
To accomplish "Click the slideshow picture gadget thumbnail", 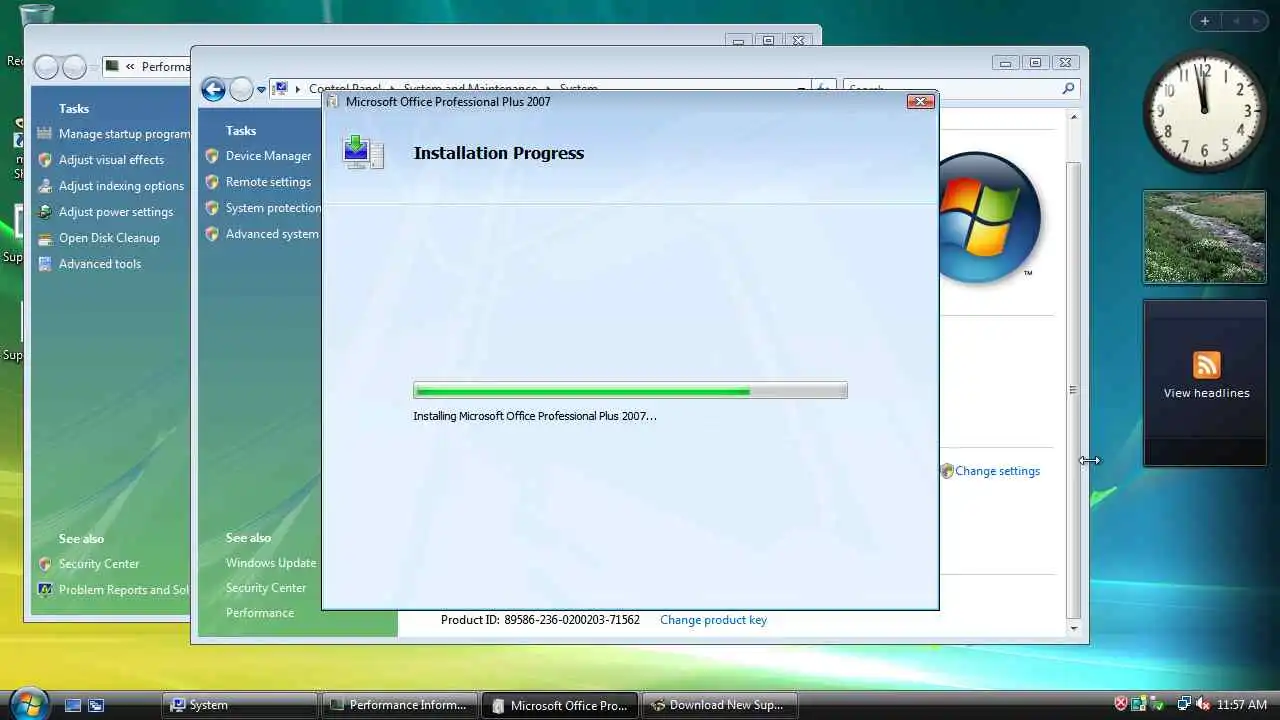I will [x=1205, y=237].
